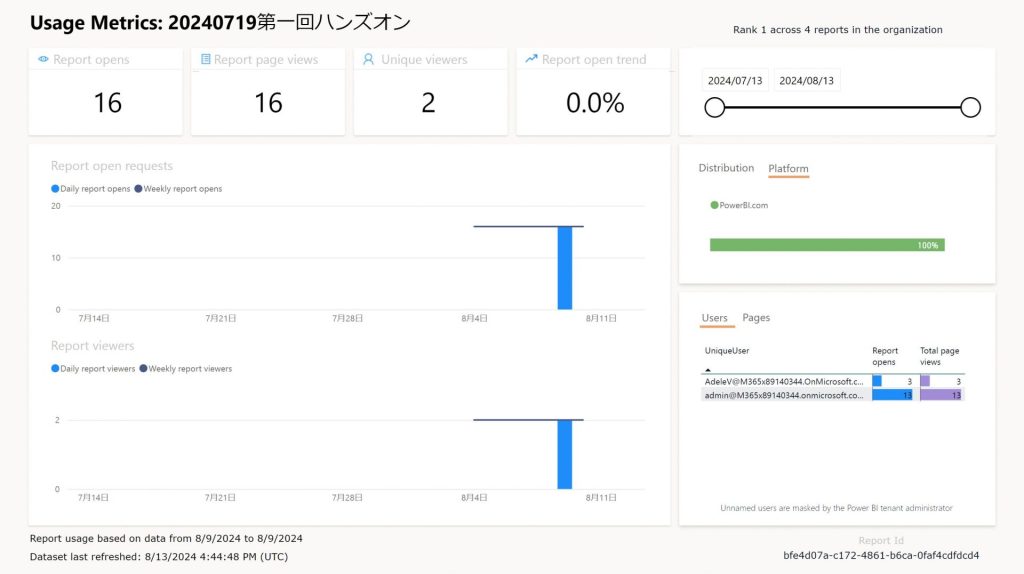The height and width of the screenshot is (574, 1024).
Task: Click the trend arrow icon on Report open trend
Action: point(531,60)
